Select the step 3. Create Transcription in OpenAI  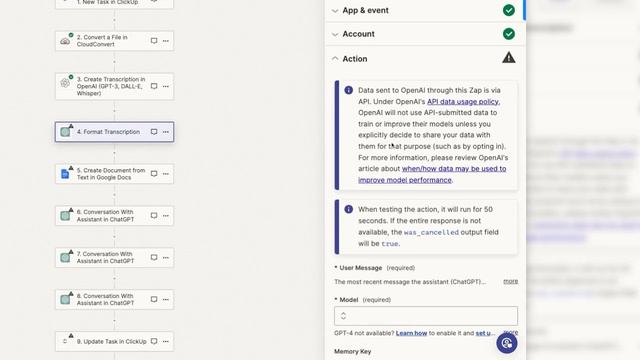115,86
